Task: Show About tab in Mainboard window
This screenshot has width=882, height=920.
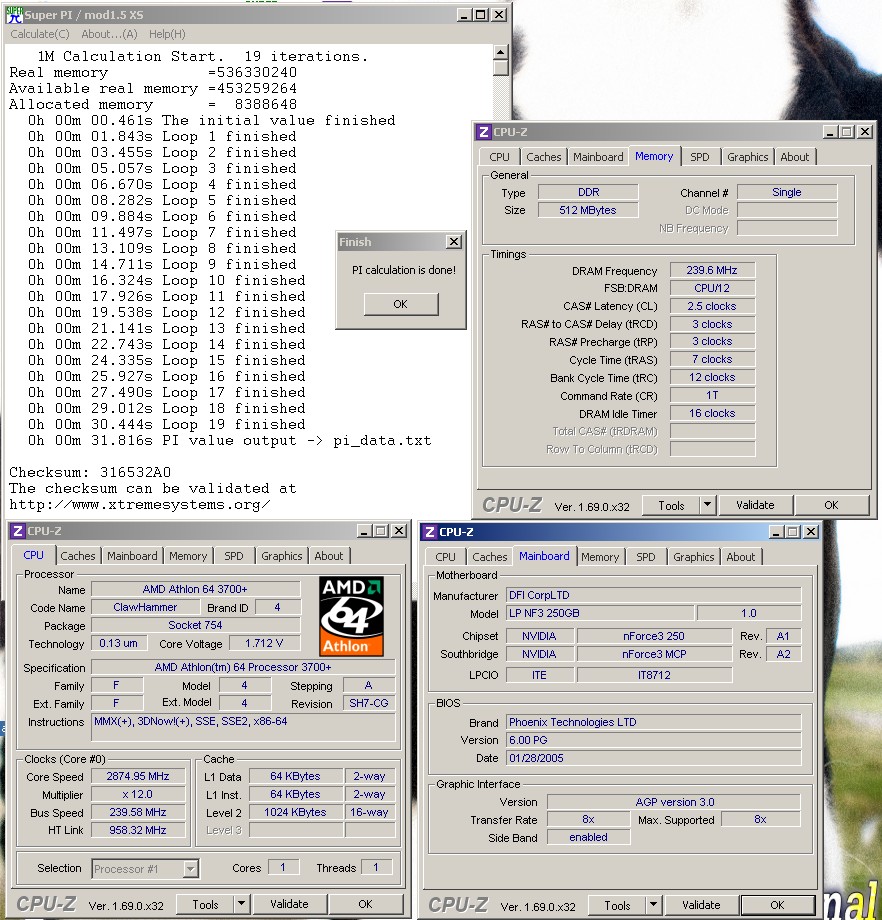Action: (741, 557)
